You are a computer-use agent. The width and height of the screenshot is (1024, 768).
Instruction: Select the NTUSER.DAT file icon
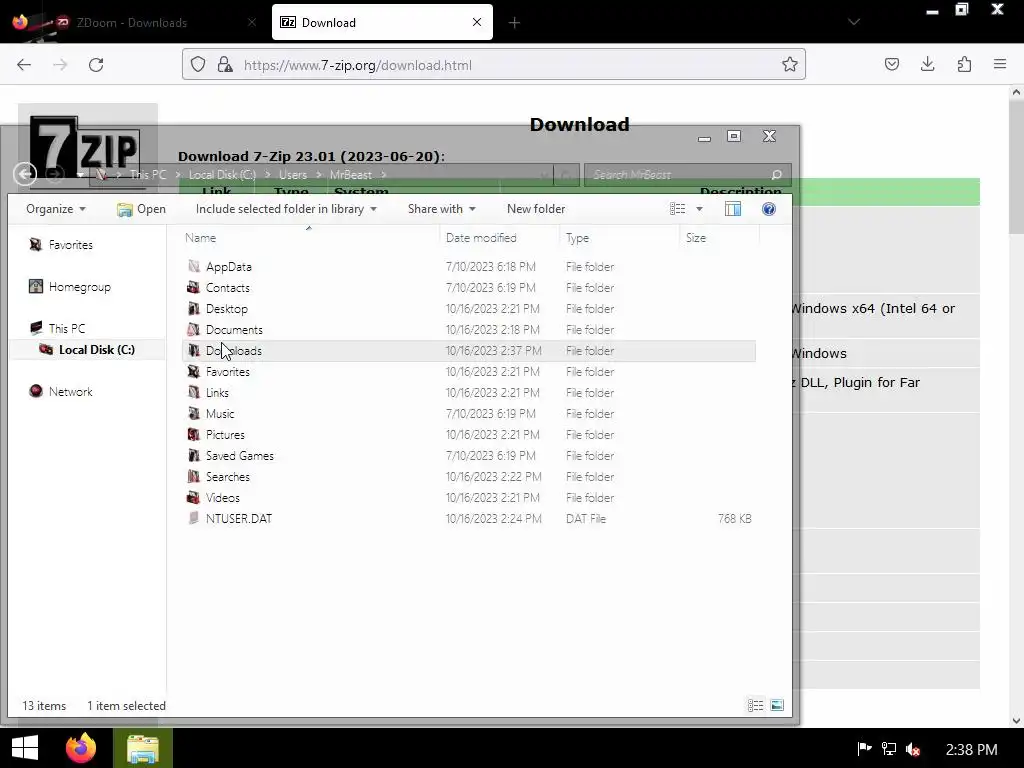(193, 518)
